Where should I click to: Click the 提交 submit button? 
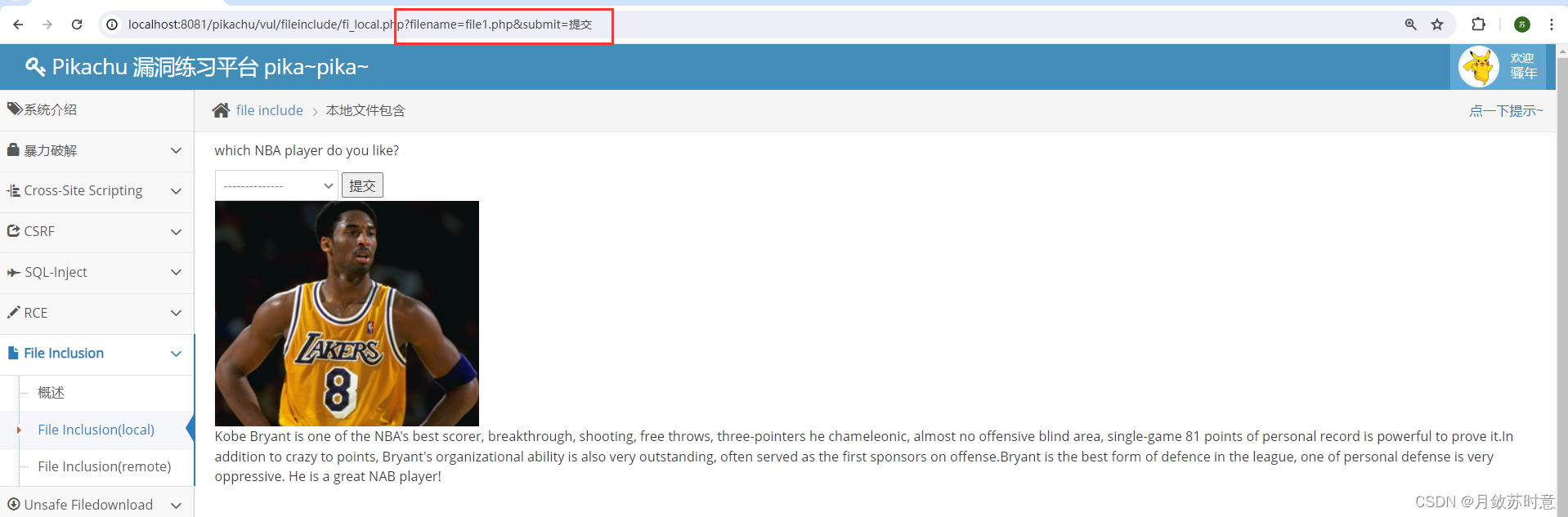pyautogui.click(x=362, y=185)
